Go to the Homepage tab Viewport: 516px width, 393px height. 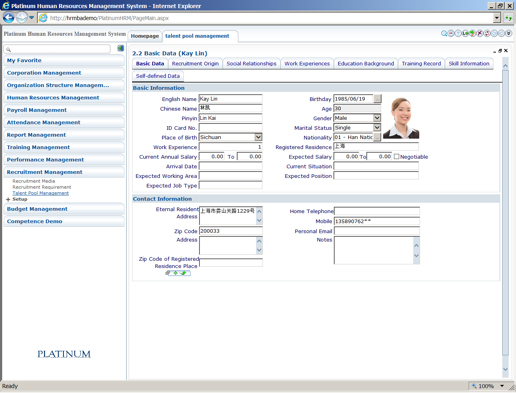pos(145,36)
